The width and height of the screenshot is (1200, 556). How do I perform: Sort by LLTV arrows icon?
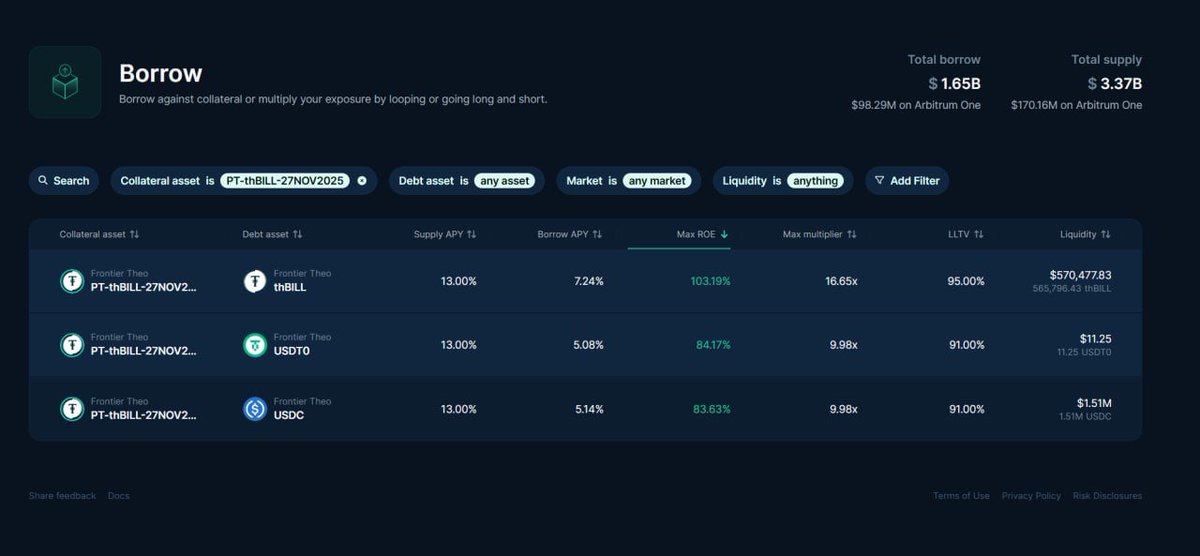(978, 234)
